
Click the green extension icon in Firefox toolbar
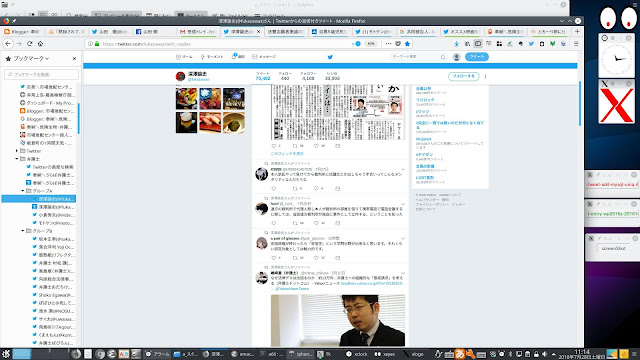(x=552, y=44)
